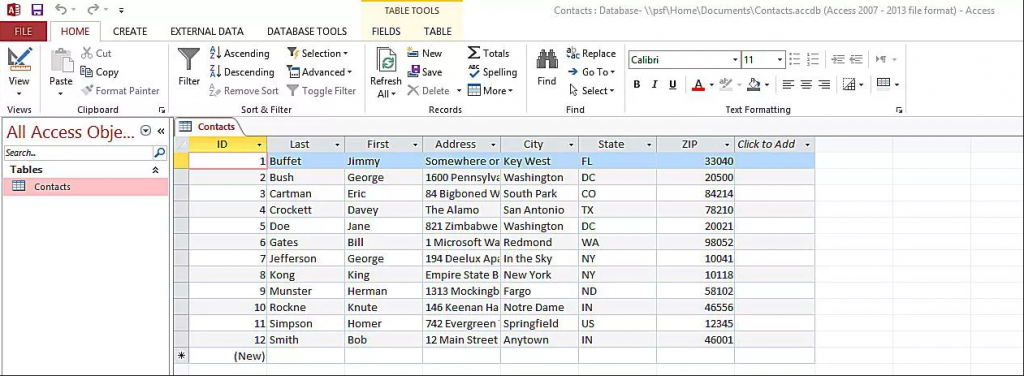Create a New record

tap(424, 54)
